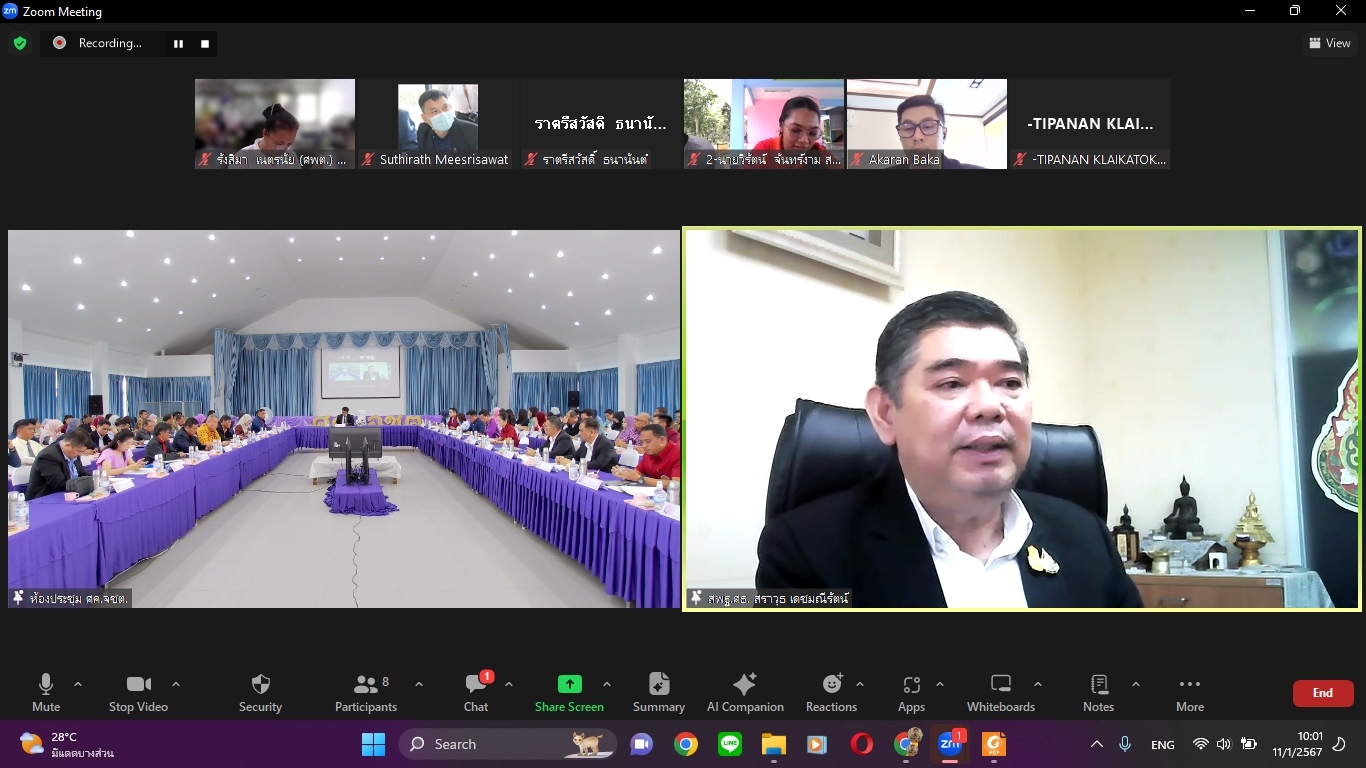1366x768 pixels.
Task: Open the Participants panel
Action: click(366, 692)
